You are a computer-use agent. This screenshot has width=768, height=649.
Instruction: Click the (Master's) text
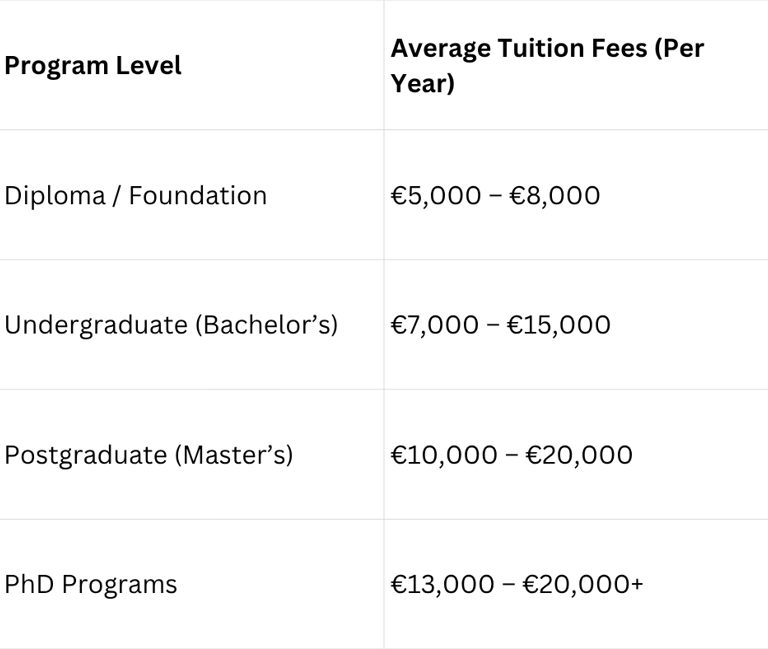tap(234, 455)
